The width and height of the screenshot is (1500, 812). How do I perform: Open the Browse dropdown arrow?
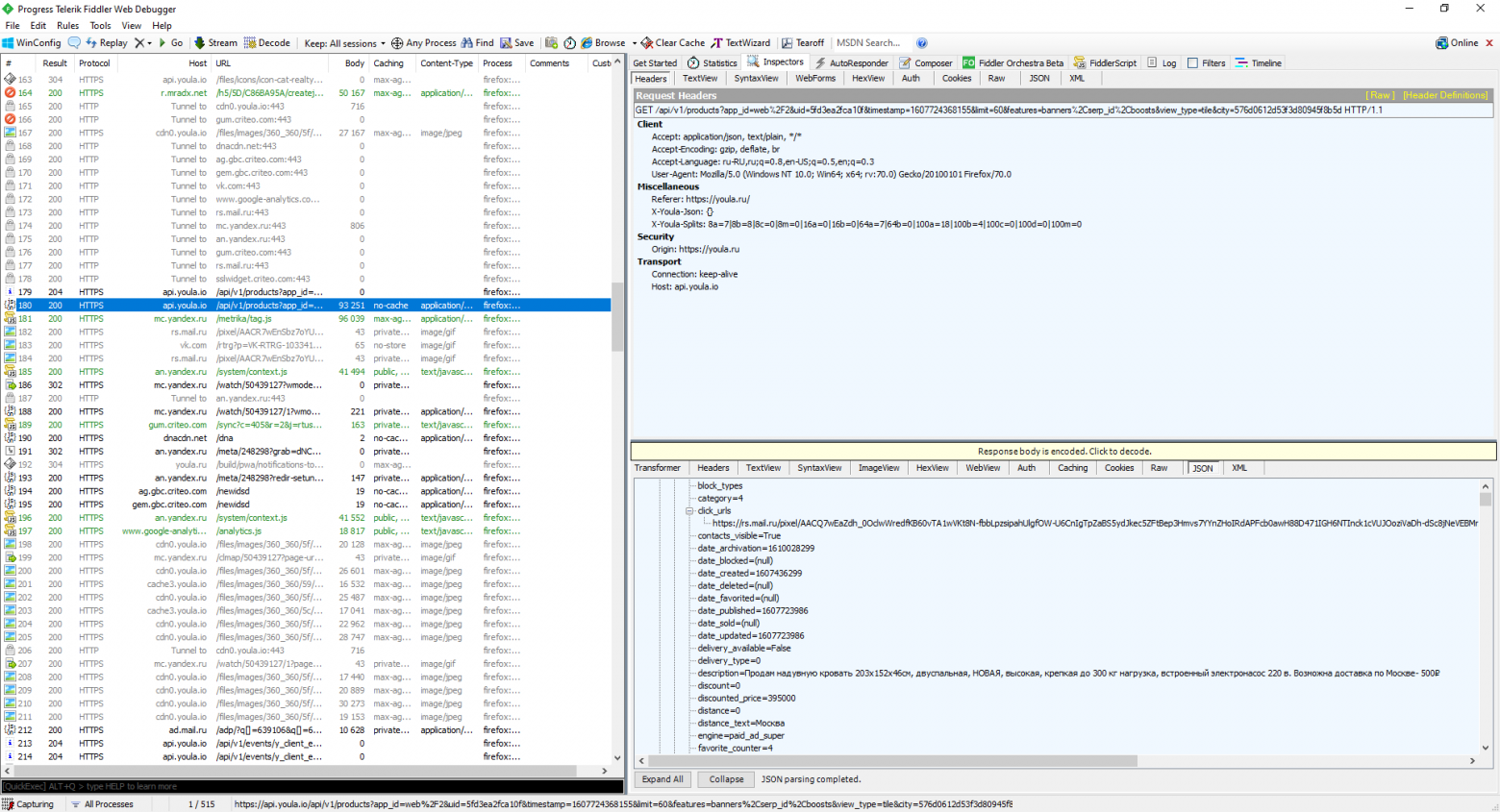pyautogui.click(x=635, y=43)
